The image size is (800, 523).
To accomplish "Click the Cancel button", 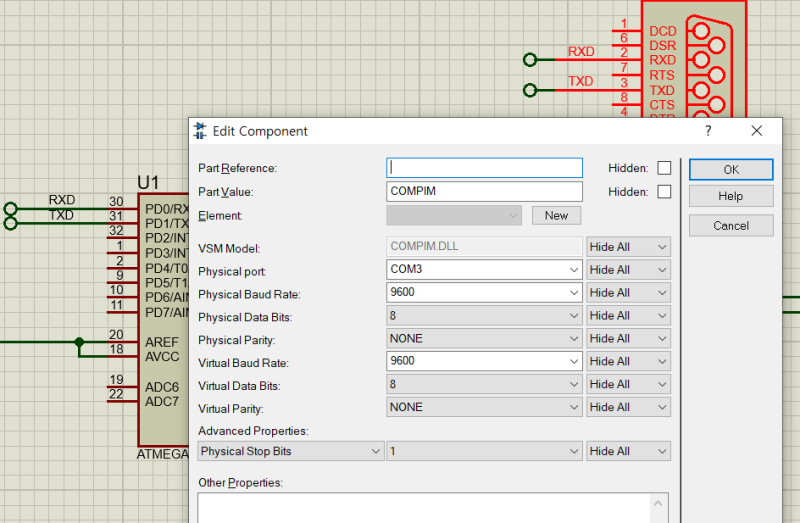I will coord(731,226).
